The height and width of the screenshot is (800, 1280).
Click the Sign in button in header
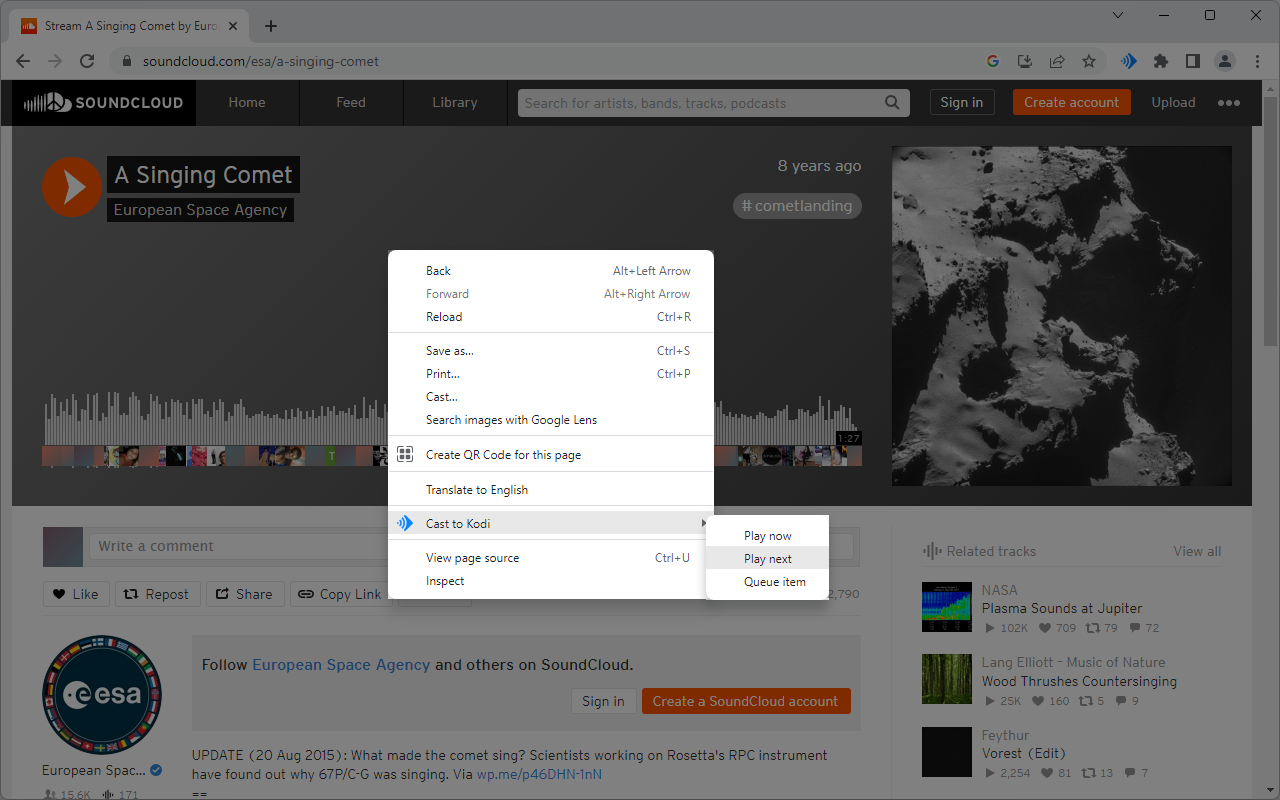962,102
